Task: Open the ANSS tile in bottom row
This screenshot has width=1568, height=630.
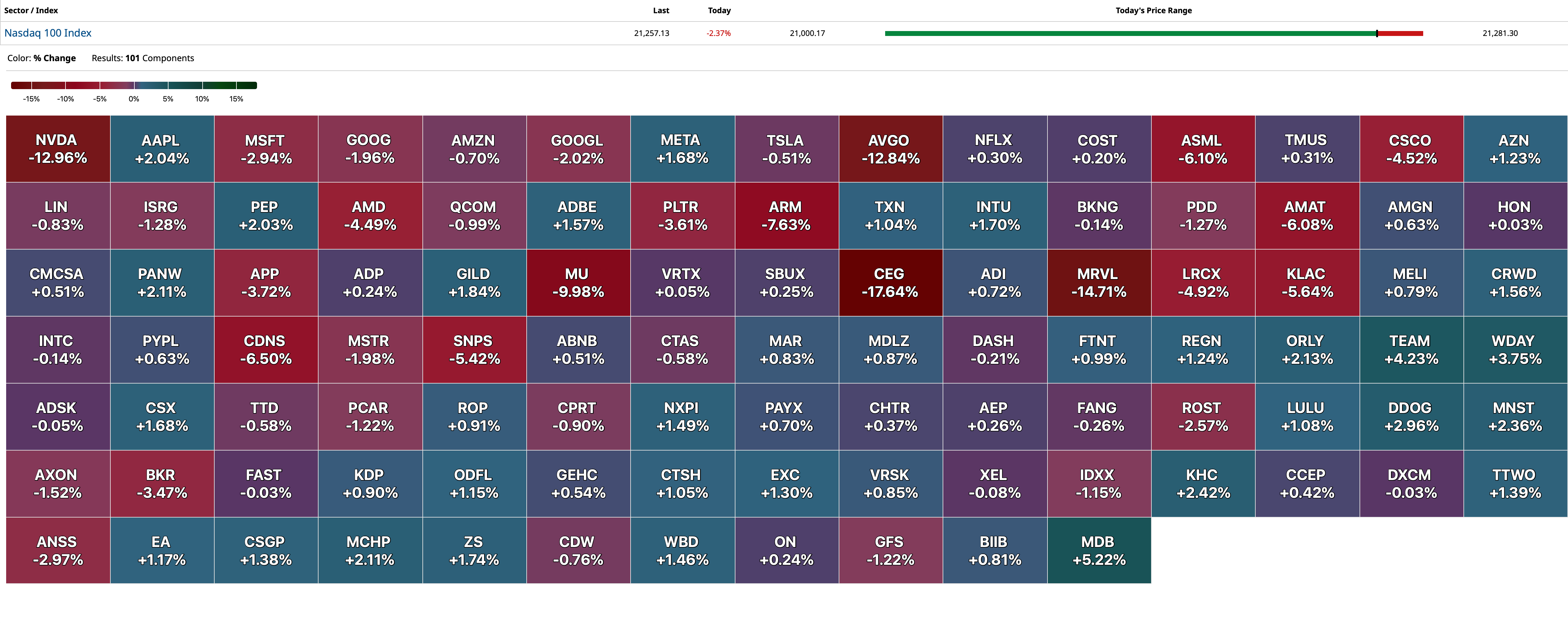Action: (58, 551)
